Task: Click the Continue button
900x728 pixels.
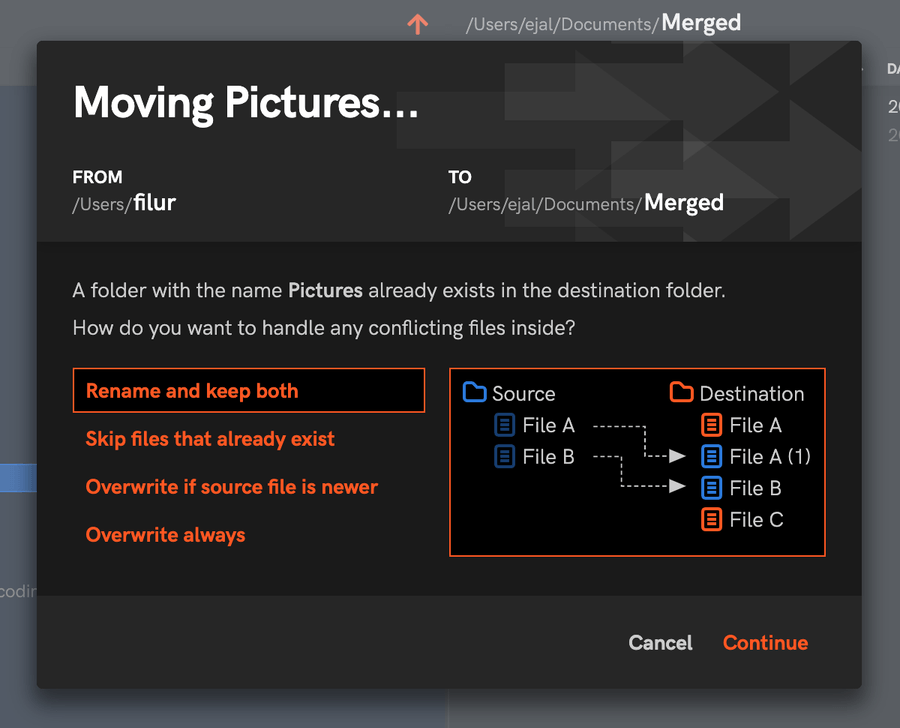Action: 765,643
